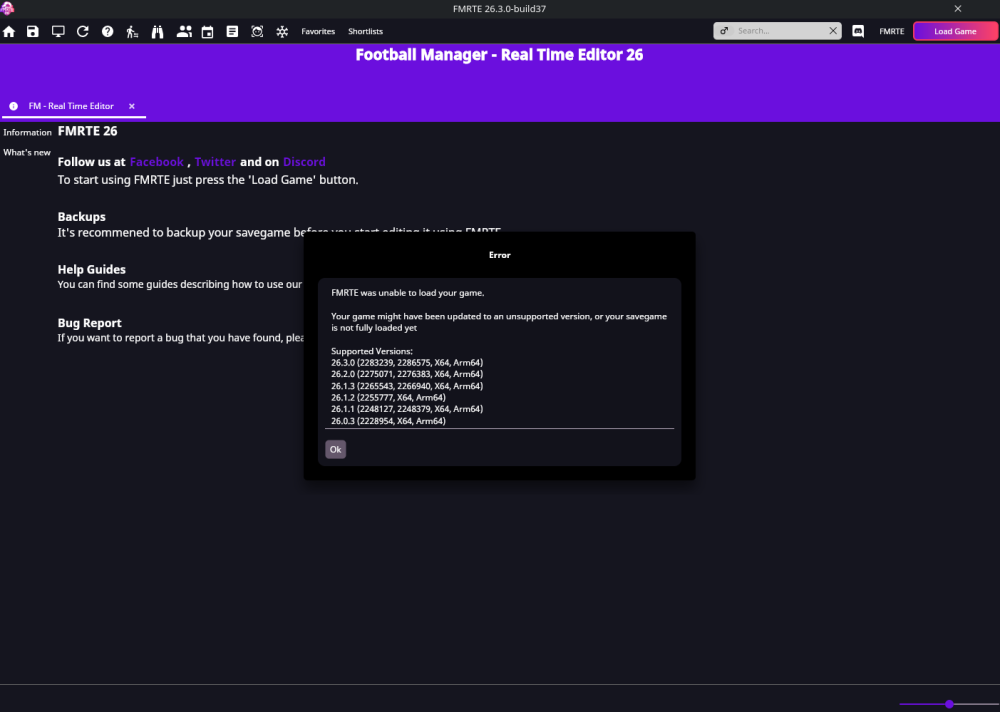Click the 26.1.1 supported version line
The height and width of the screenshot is (712, 1000).
tap(407, 409)
